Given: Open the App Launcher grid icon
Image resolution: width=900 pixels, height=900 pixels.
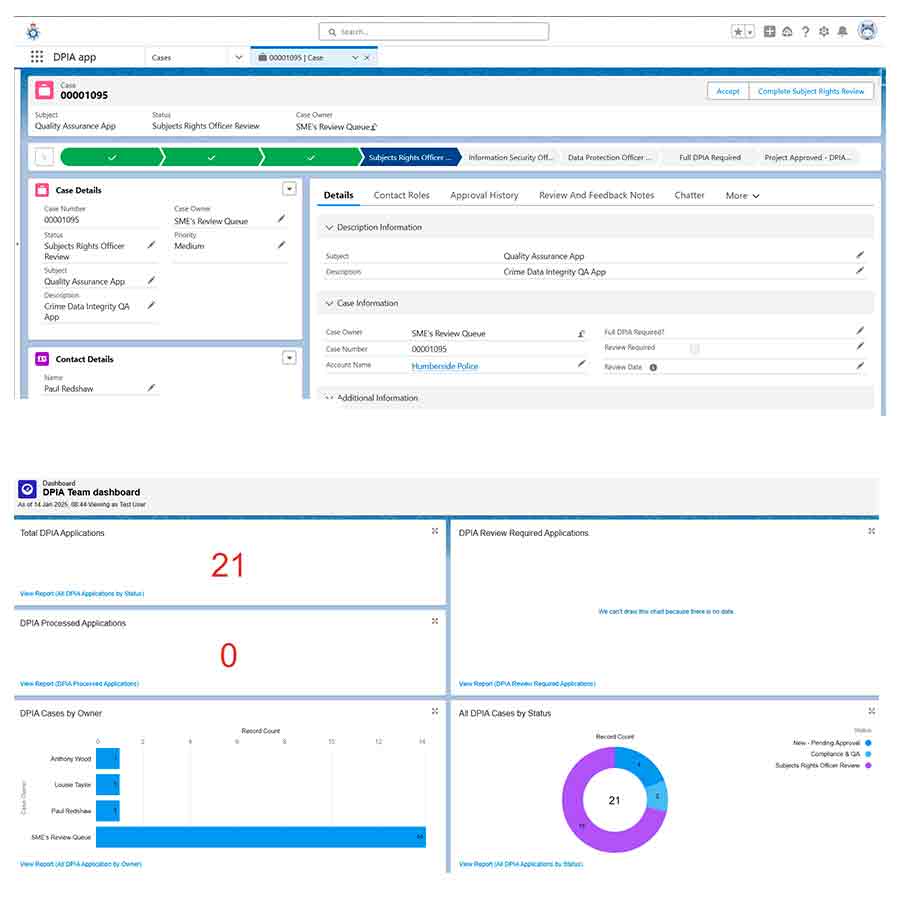Looking at the screenshot, I should tap(37, 57).
